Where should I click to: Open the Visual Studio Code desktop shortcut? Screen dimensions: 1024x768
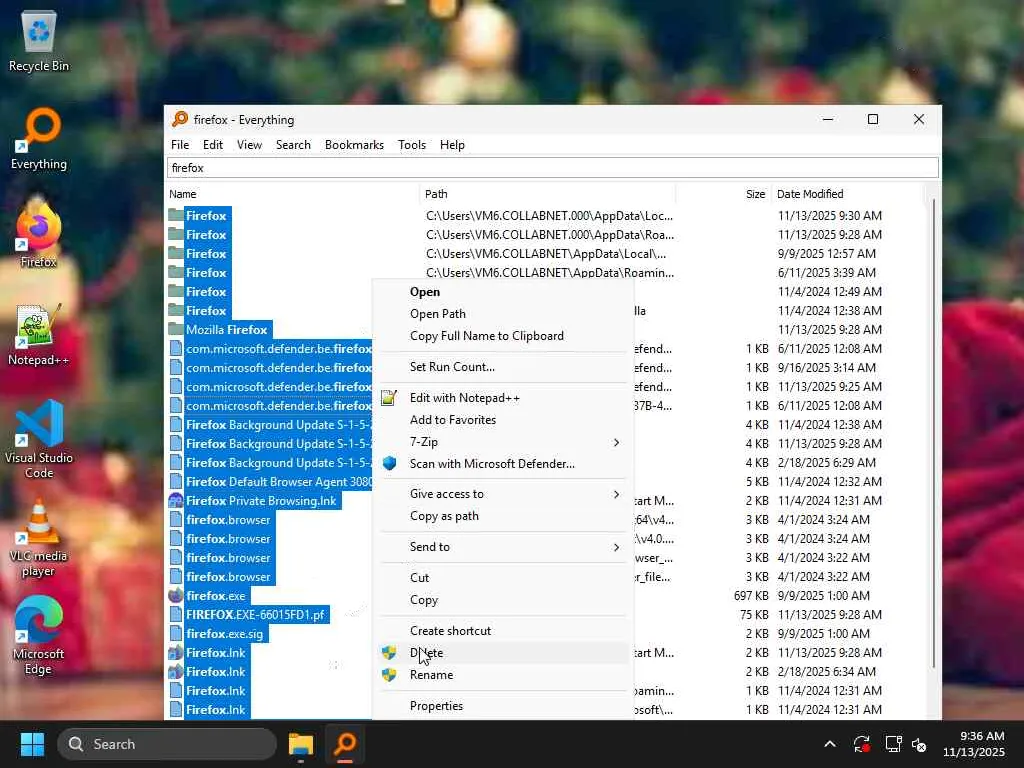coord(39,440)
